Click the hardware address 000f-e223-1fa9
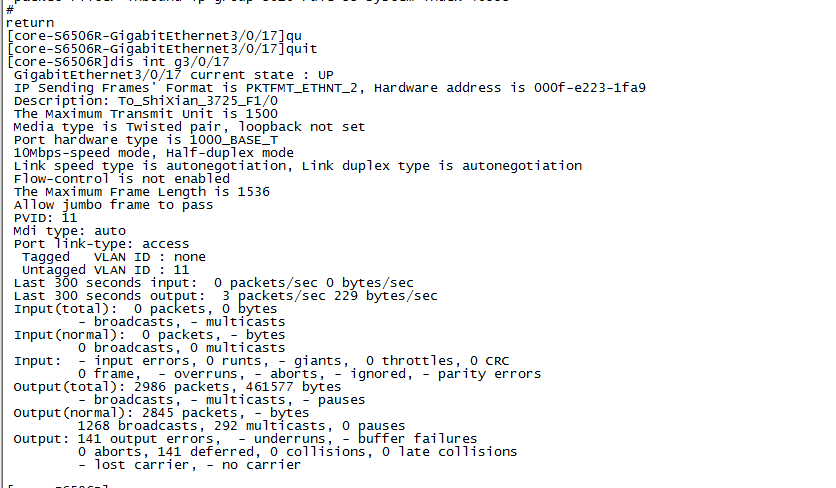The width and height of the screenshot is (836, 488). [x=590, y=88]
